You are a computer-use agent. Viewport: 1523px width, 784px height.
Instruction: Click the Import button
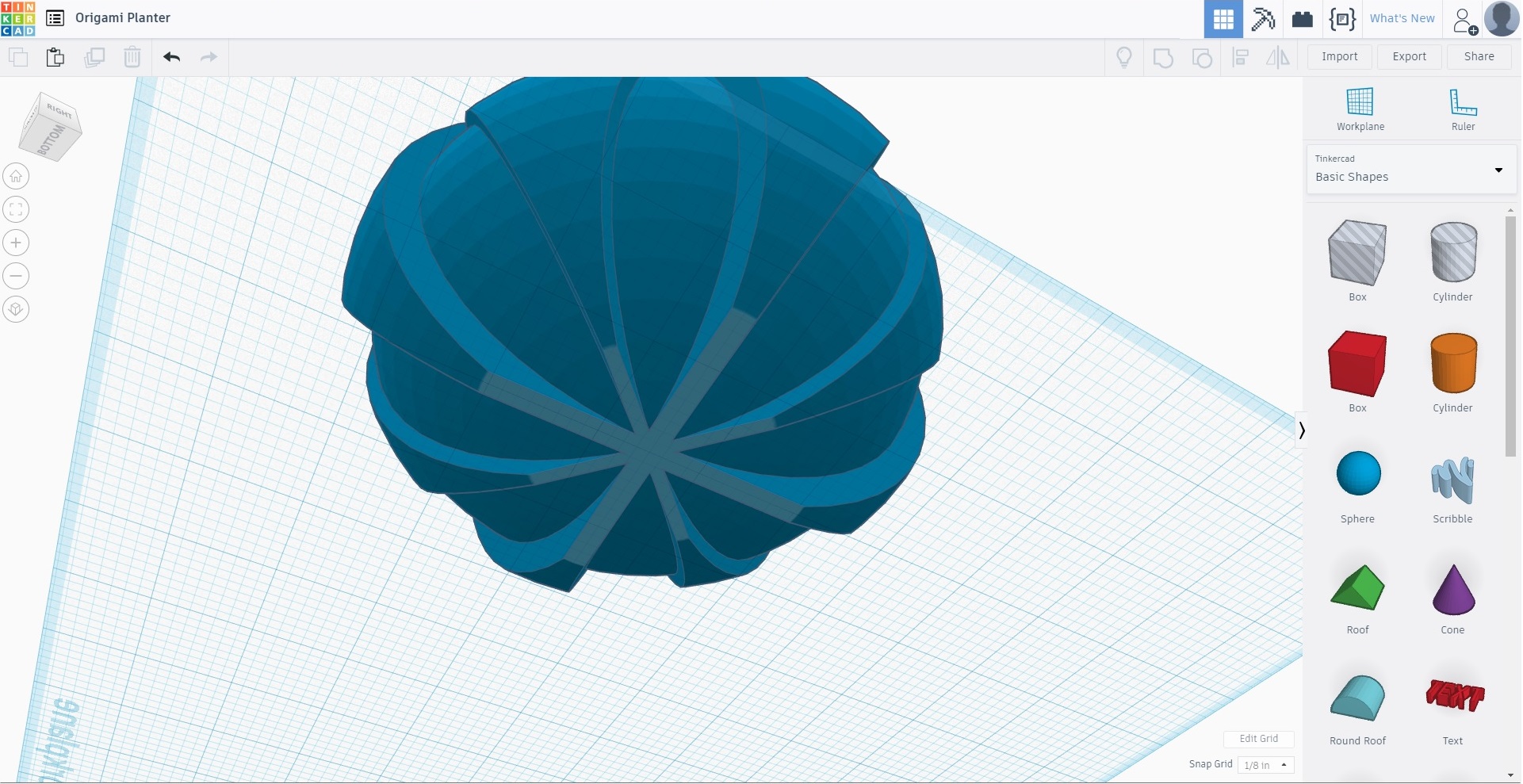pos(1340,56)
